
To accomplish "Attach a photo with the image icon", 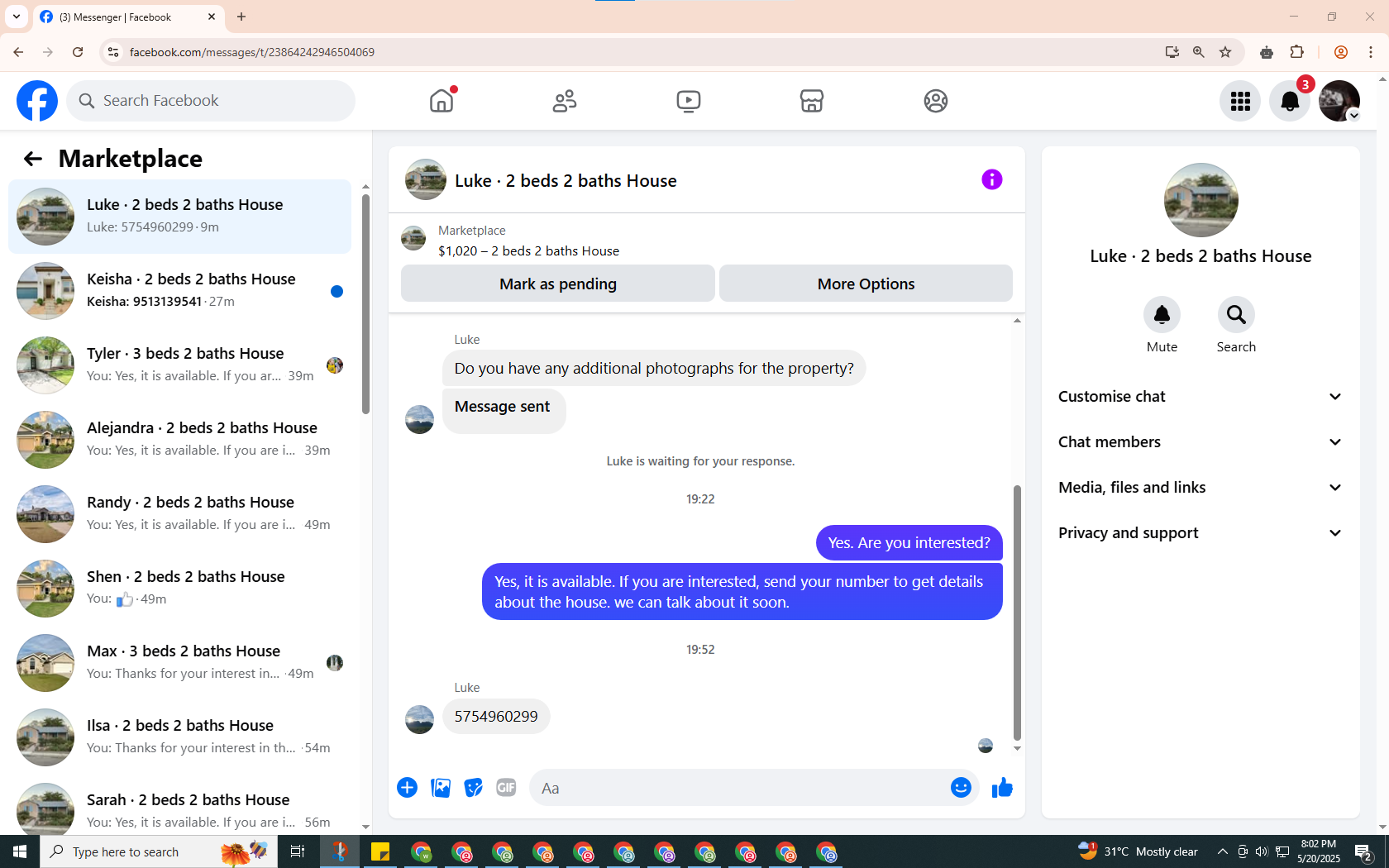I will click(441, 788).
